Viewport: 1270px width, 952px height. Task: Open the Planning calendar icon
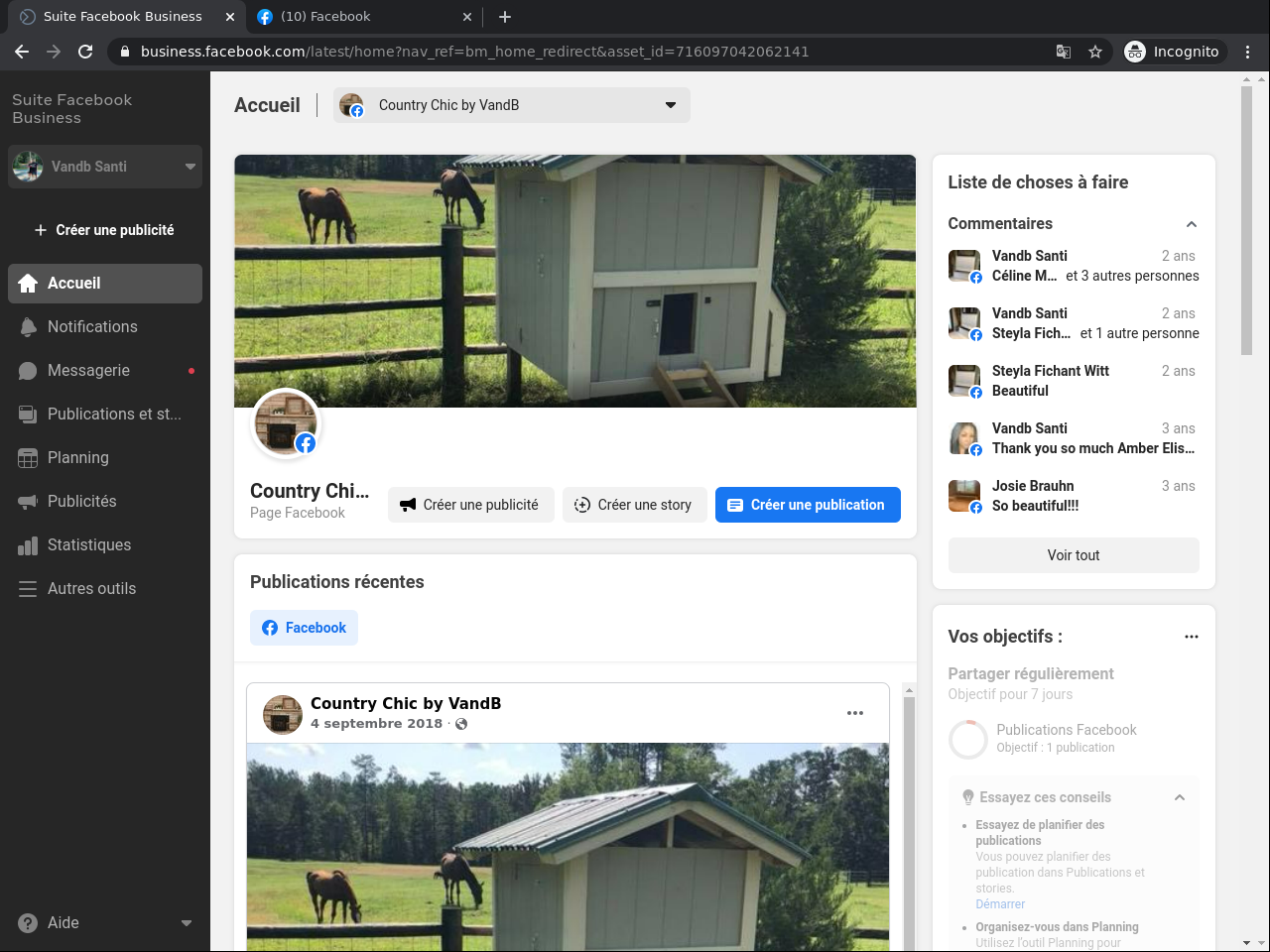[28, 458]
